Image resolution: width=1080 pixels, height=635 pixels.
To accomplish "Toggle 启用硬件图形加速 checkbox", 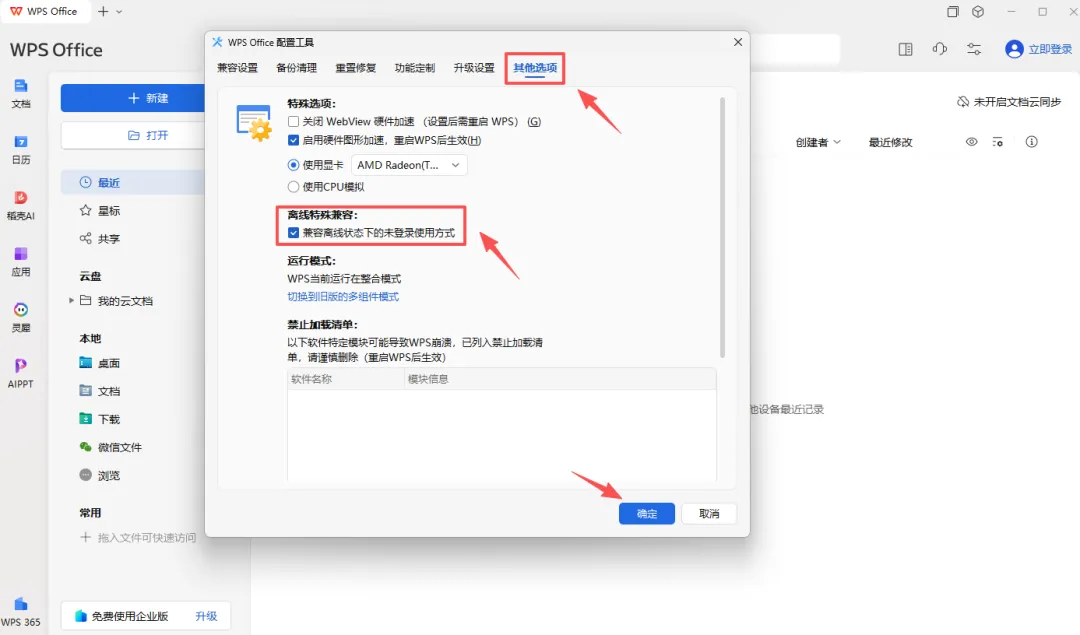I will click(x=293, y=140).
